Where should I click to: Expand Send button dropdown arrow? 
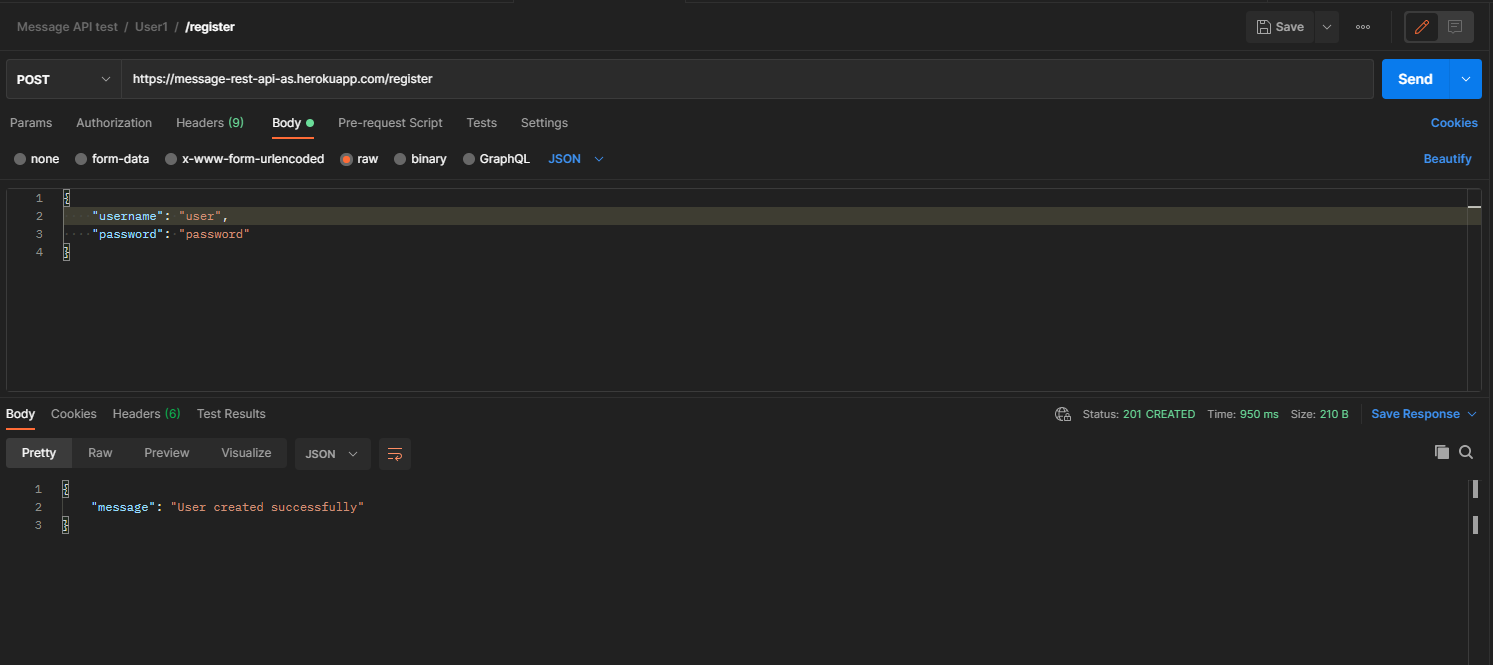pos(1467,79)
